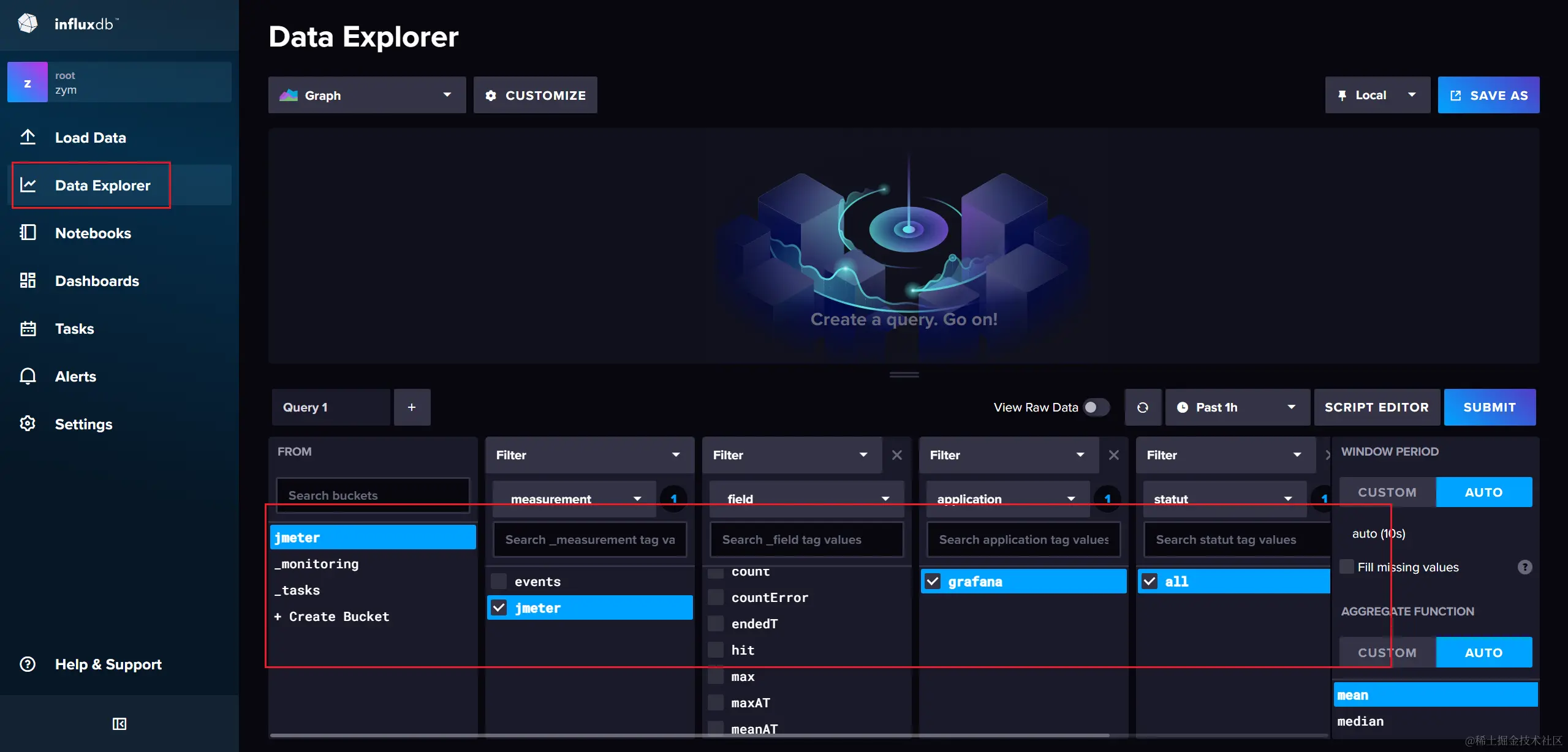Open the Graph visualization type dropdown
Viewport: 1568px width, 752px height.
click(x=367, y=95)
